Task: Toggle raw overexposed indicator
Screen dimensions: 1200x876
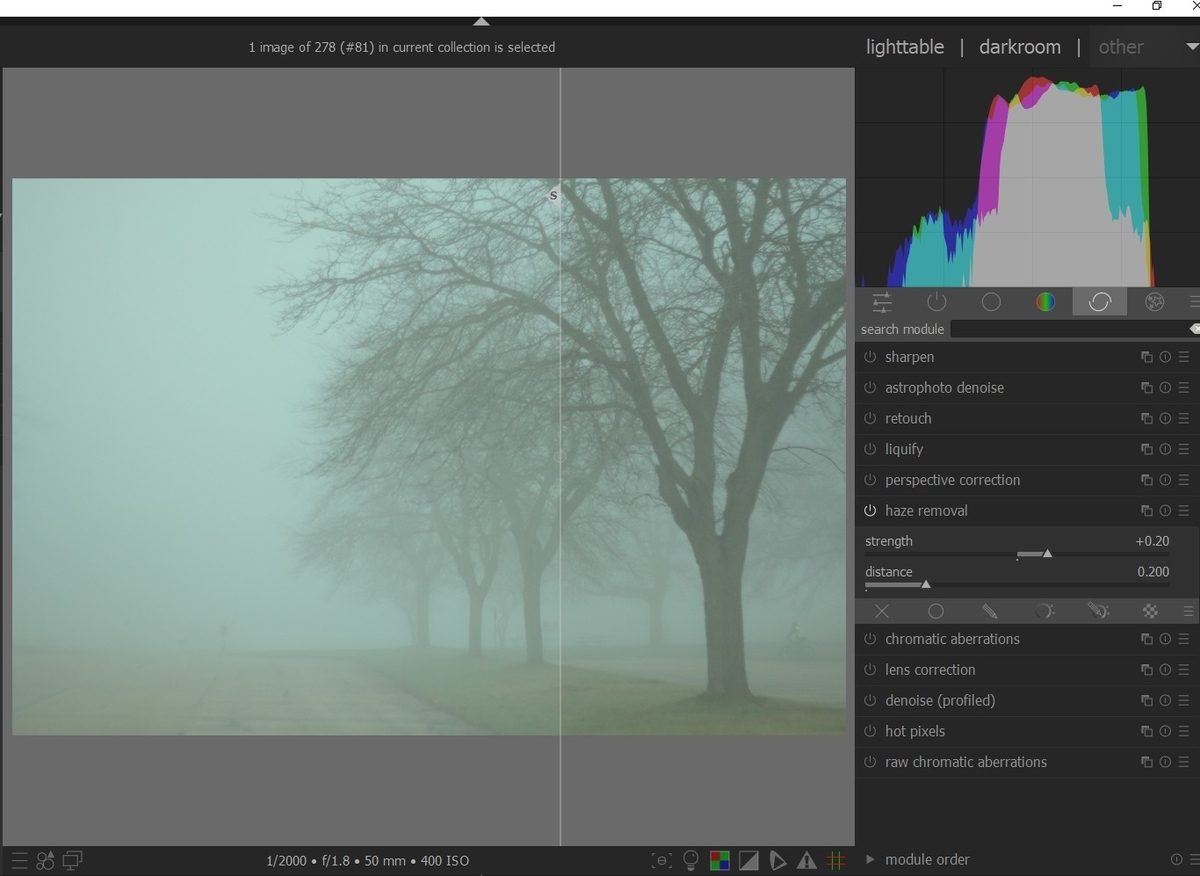Action: (x=719, y=860)
